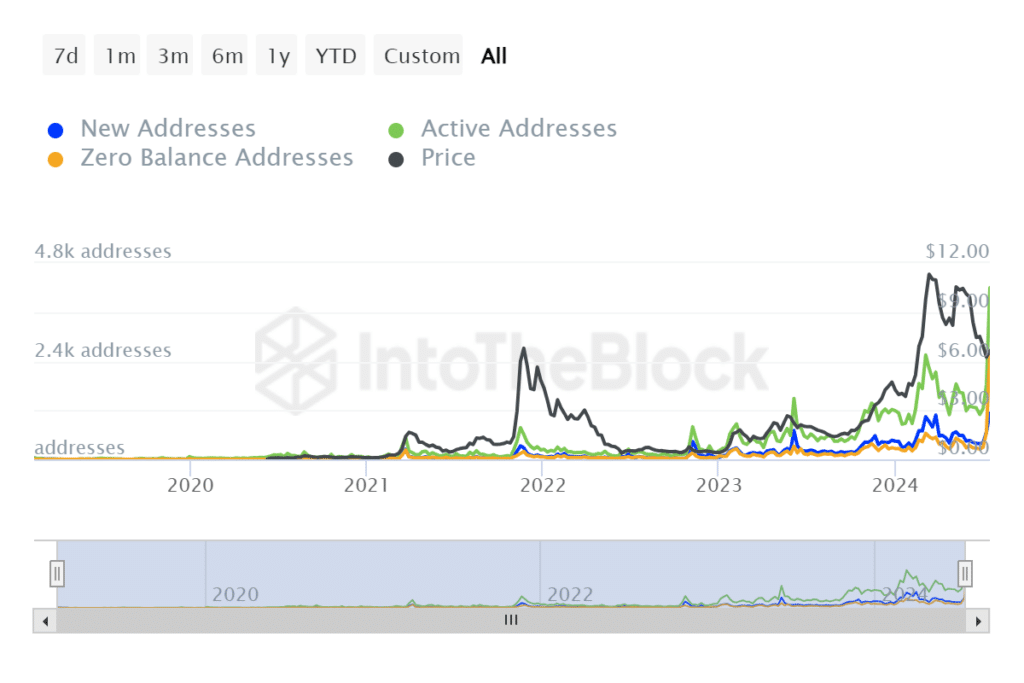1024x683 pixels.
Task: Click the orange Zero Balance legend dot
Action: point(57,159)
